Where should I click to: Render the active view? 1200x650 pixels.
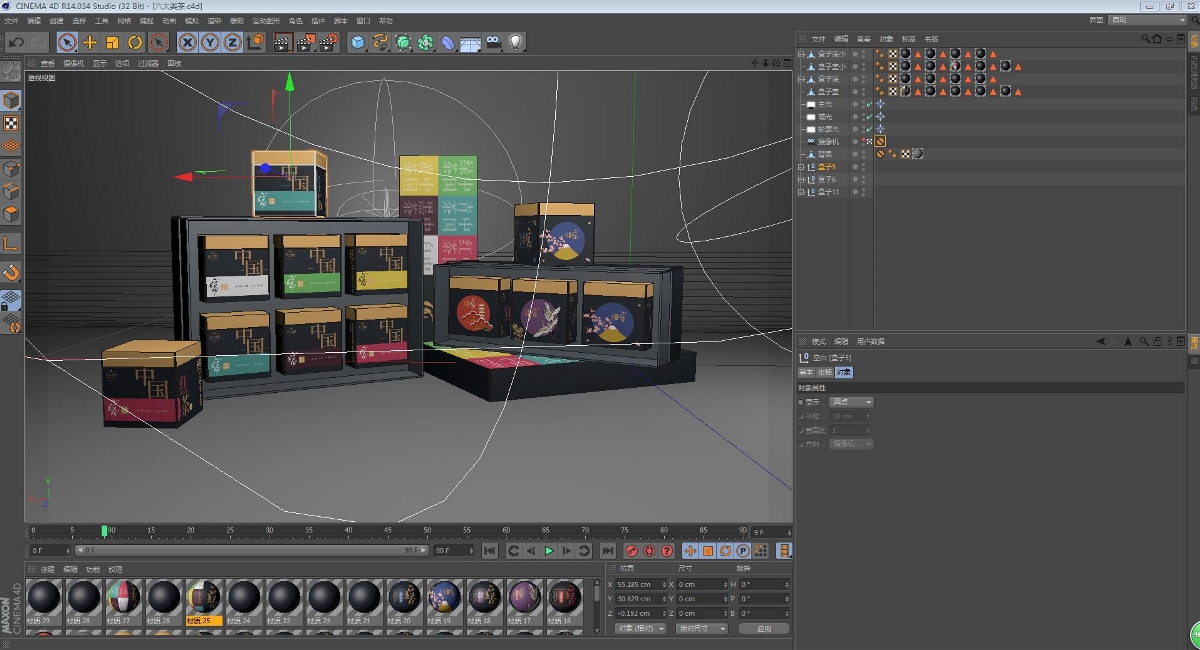tap(283, 42)
